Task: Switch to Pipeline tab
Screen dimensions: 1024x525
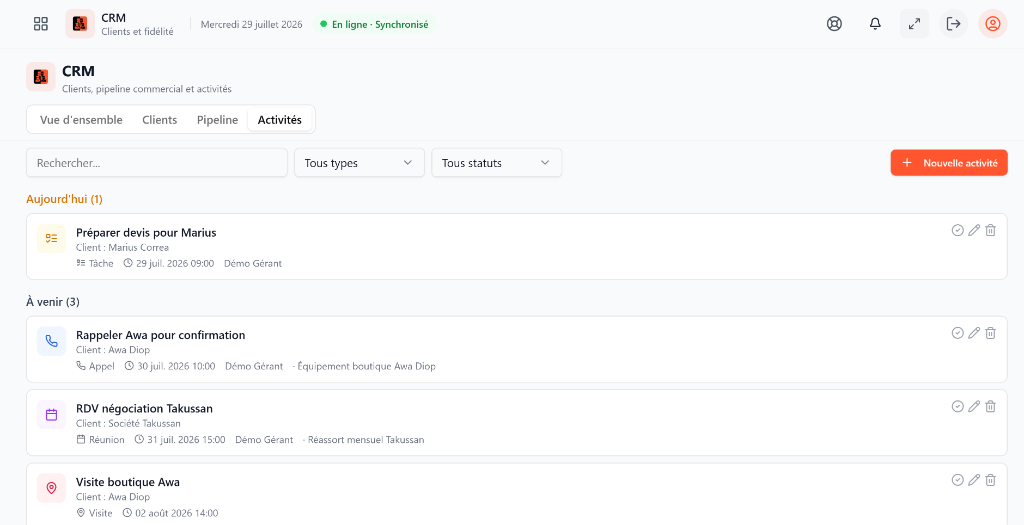Action: (x=217, y=120)
